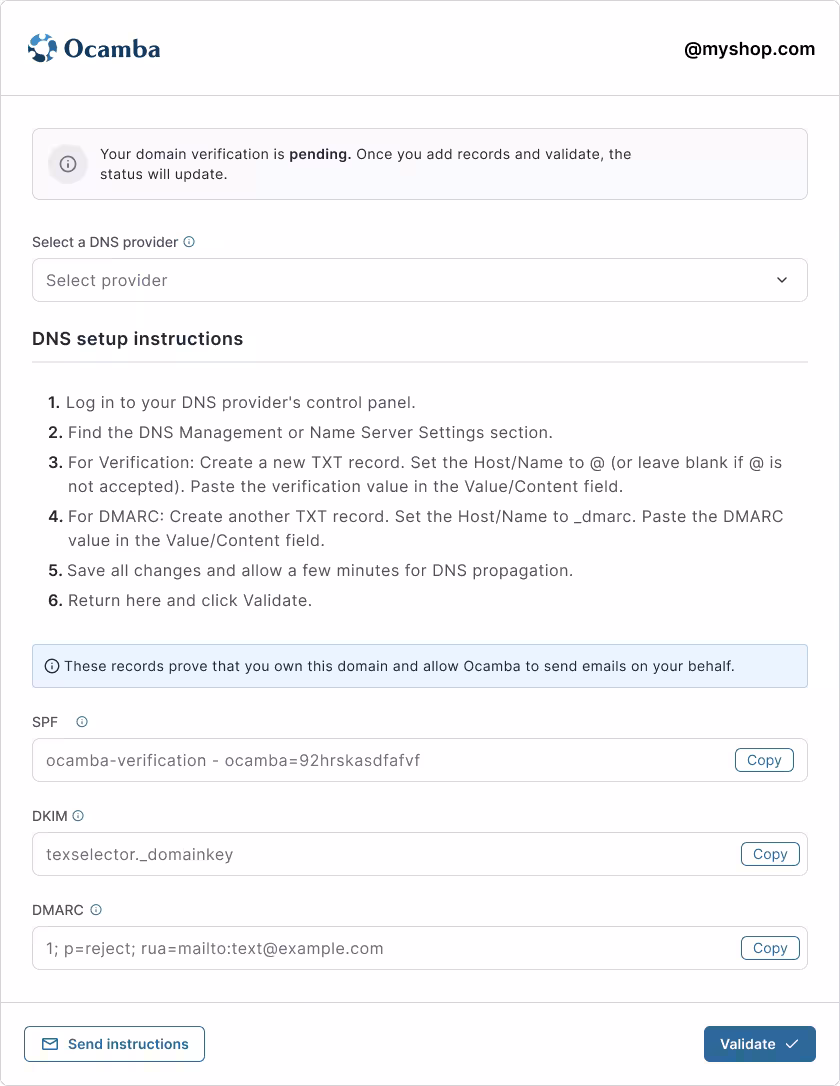This screenshot has height=1086, width=840.
Task: Click the envelope icon on Send instructions
Action: (50, 1043)
